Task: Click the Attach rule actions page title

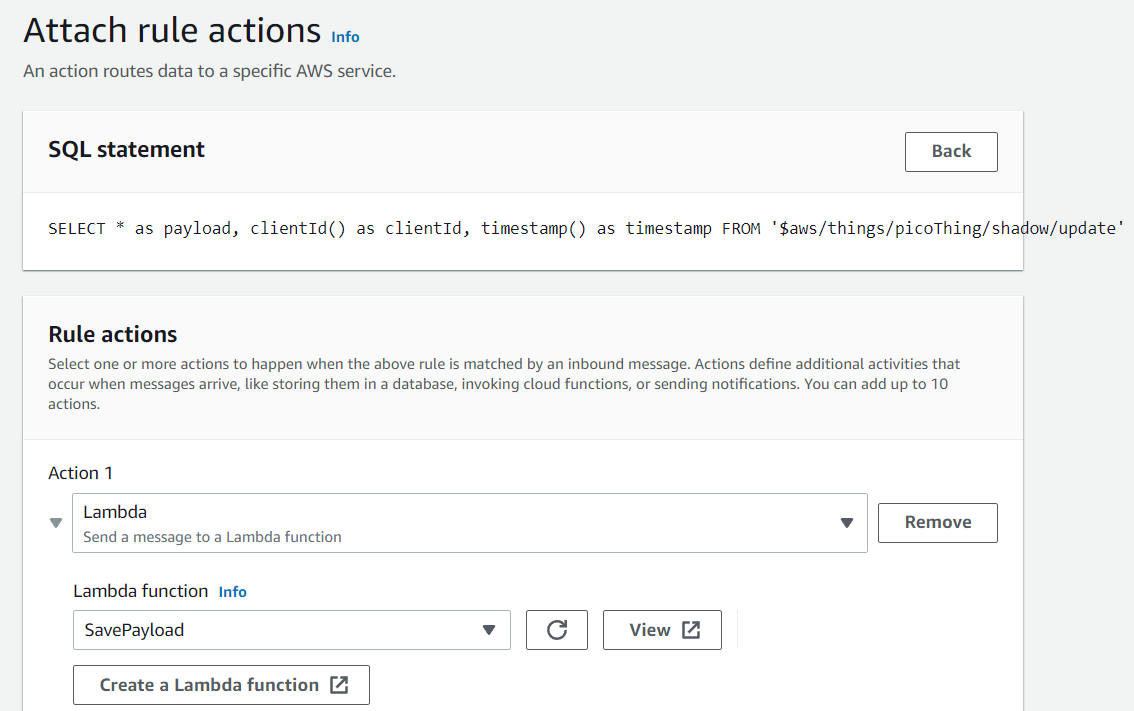Action: point(172,31)
